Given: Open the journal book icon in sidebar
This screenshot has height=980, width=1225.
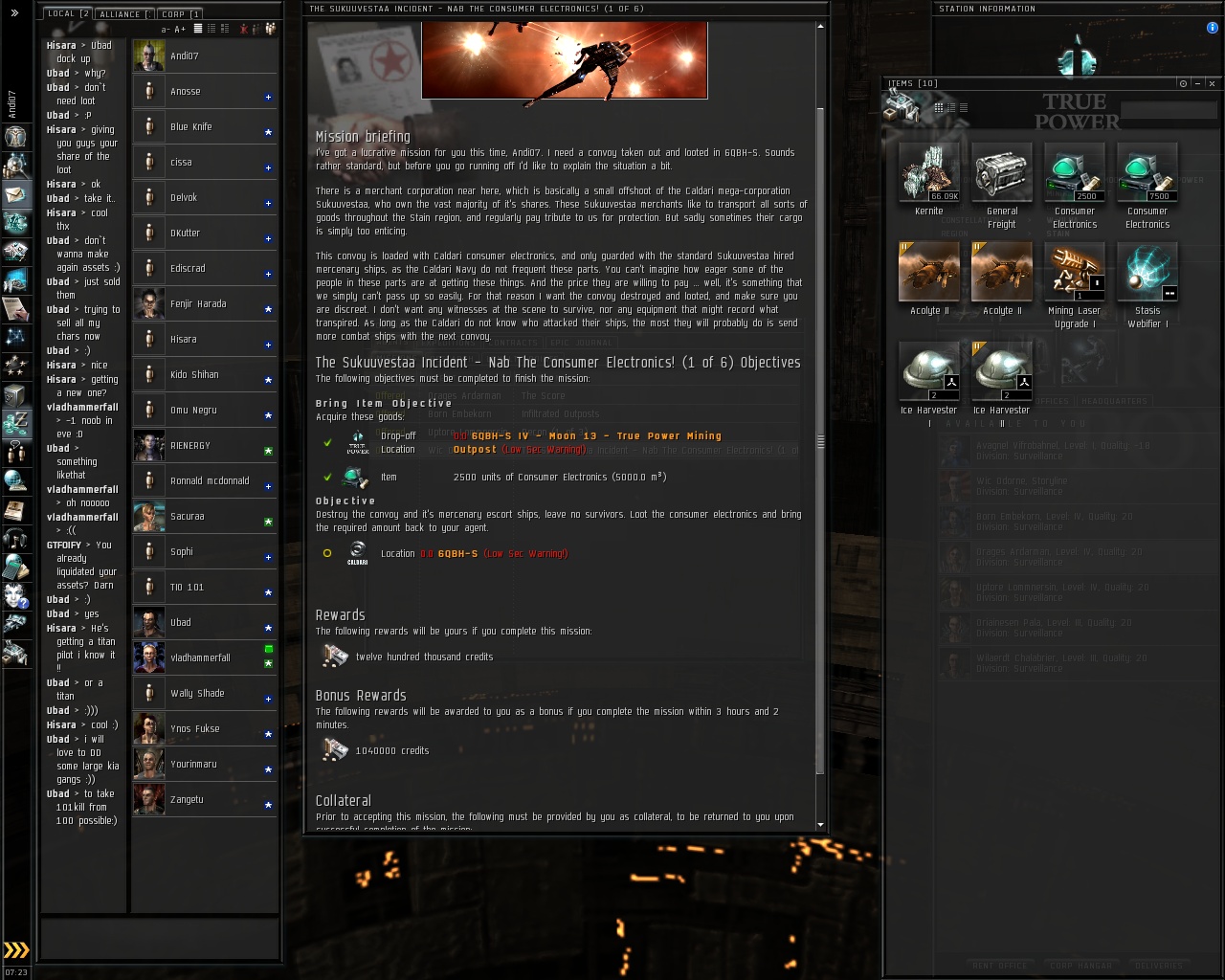Looking at the screenshot, I should pyautogui.click(x=14, y=509).
